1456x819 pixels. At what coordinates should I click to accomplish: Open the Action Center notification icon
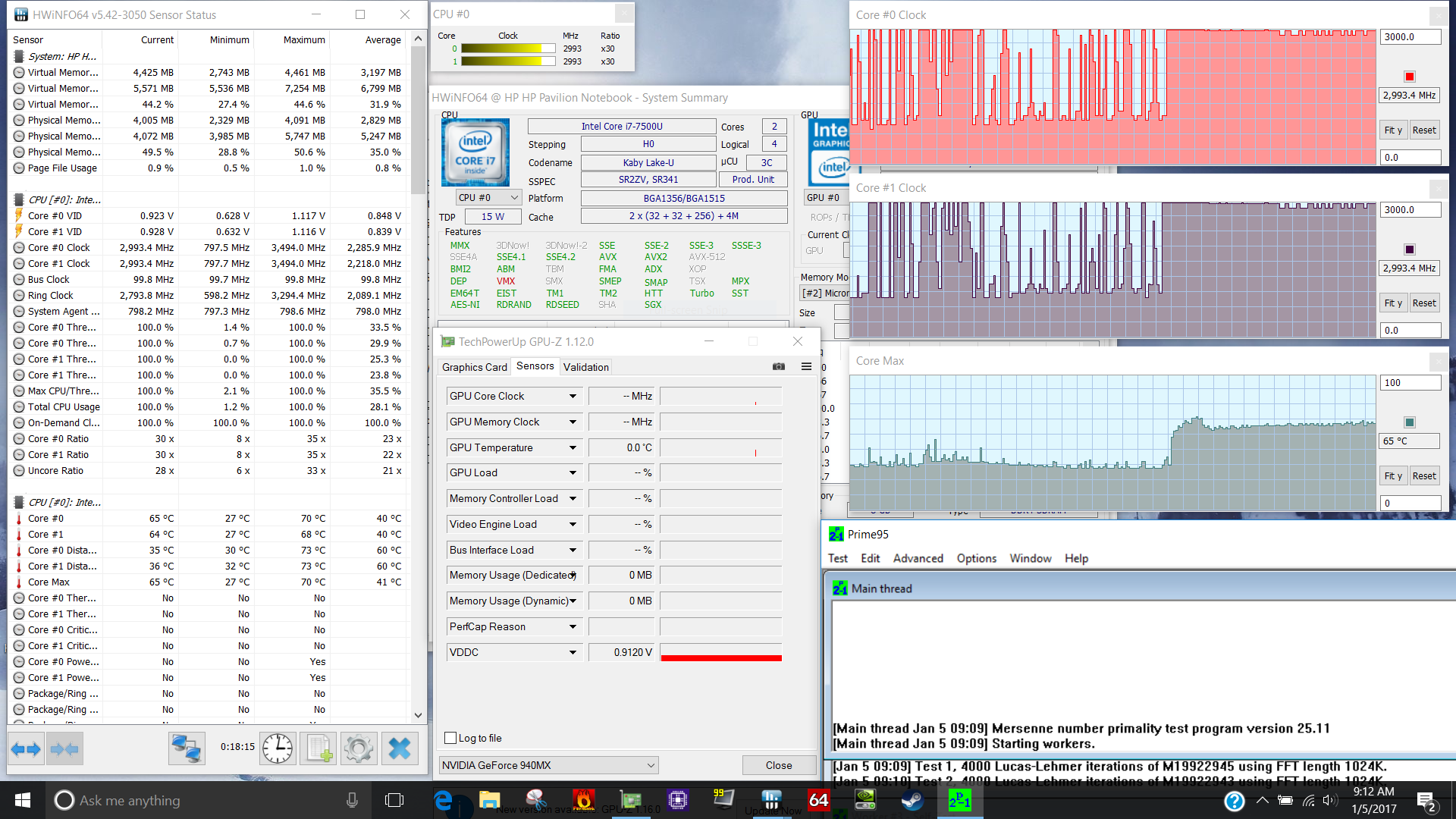click(1426, 800)
